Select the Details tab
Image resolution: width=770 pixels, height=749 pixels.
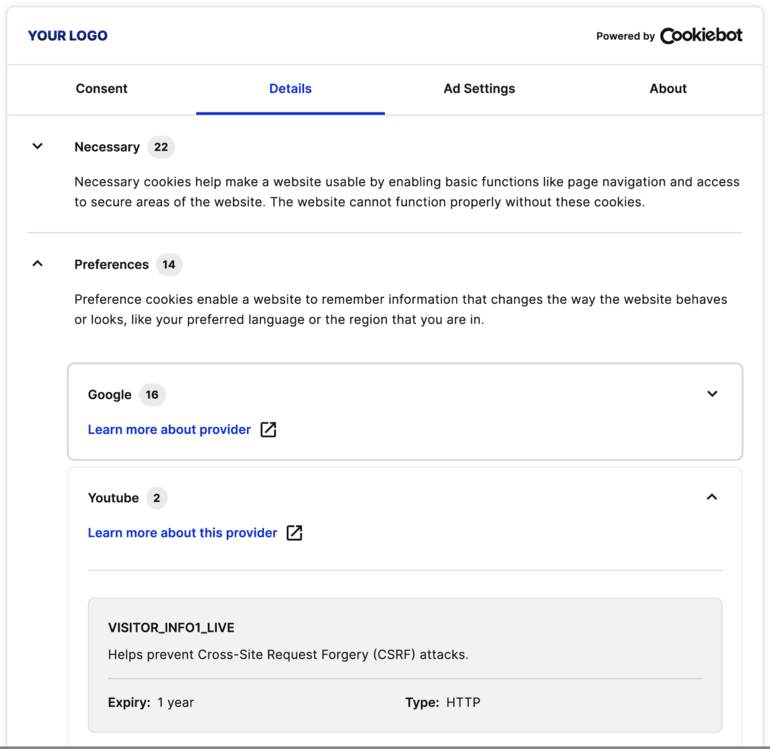(x=290, y=89)
